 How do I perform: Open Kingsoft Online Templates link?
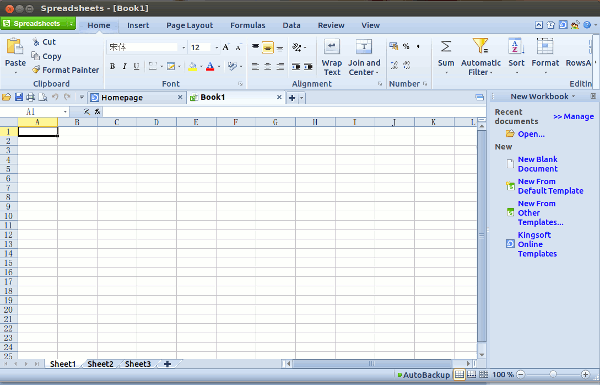click(x=537, y=244)
